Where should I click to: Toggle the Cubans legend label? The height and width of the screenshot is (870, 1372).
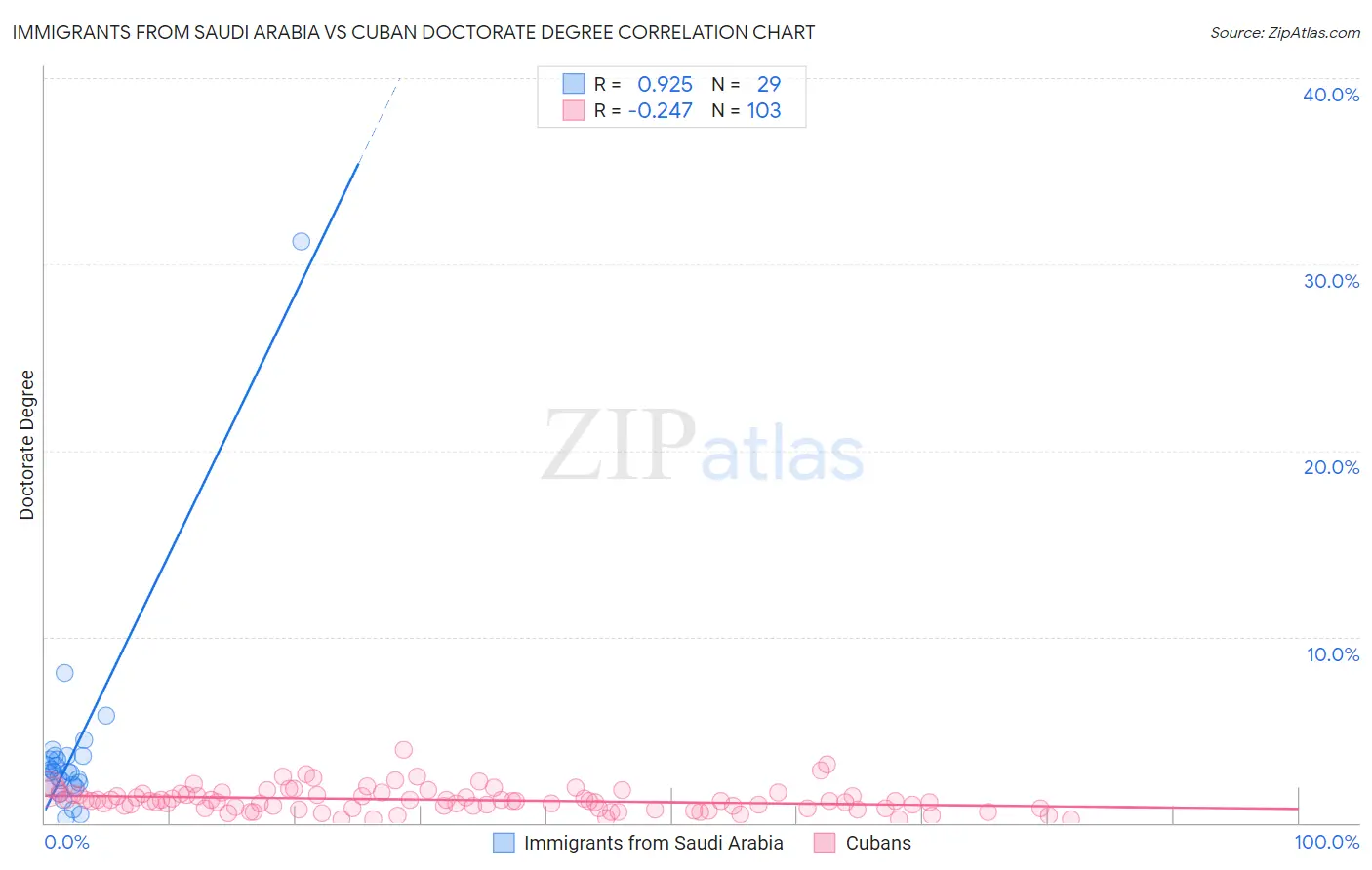pyautogui.click(x=878, y=843)
